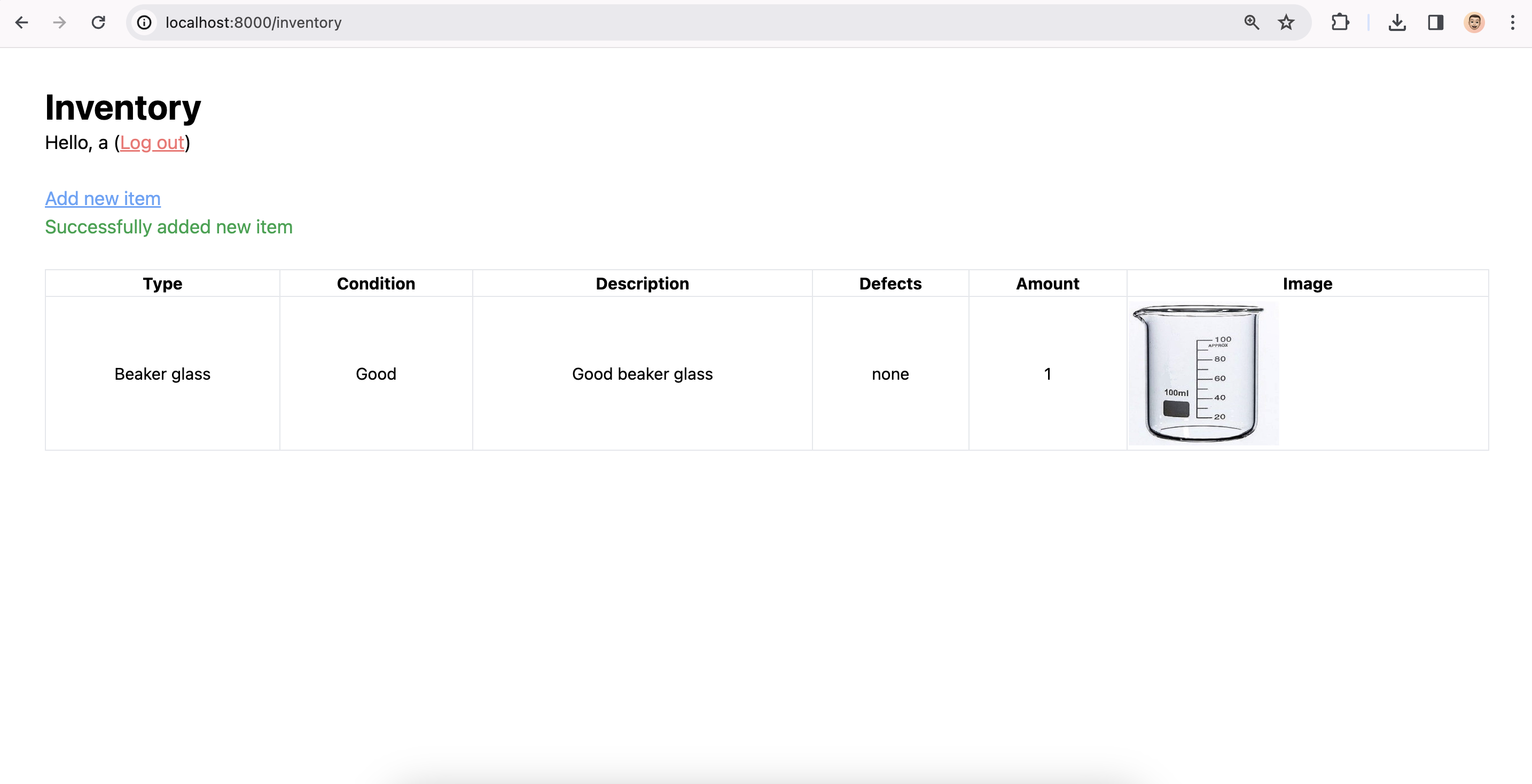The image size is (1532, 784).
Task: Click the Description column header
Action: 642,284
